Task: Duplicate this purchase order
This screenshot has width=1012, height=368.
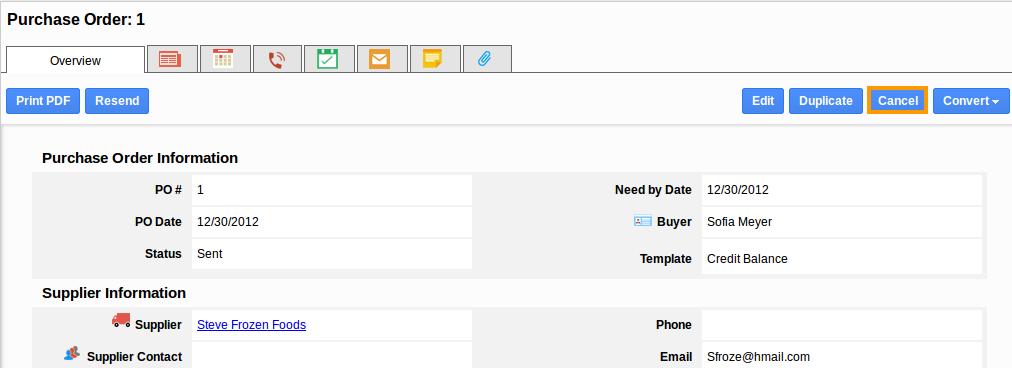Action: (x=825, y=101)
